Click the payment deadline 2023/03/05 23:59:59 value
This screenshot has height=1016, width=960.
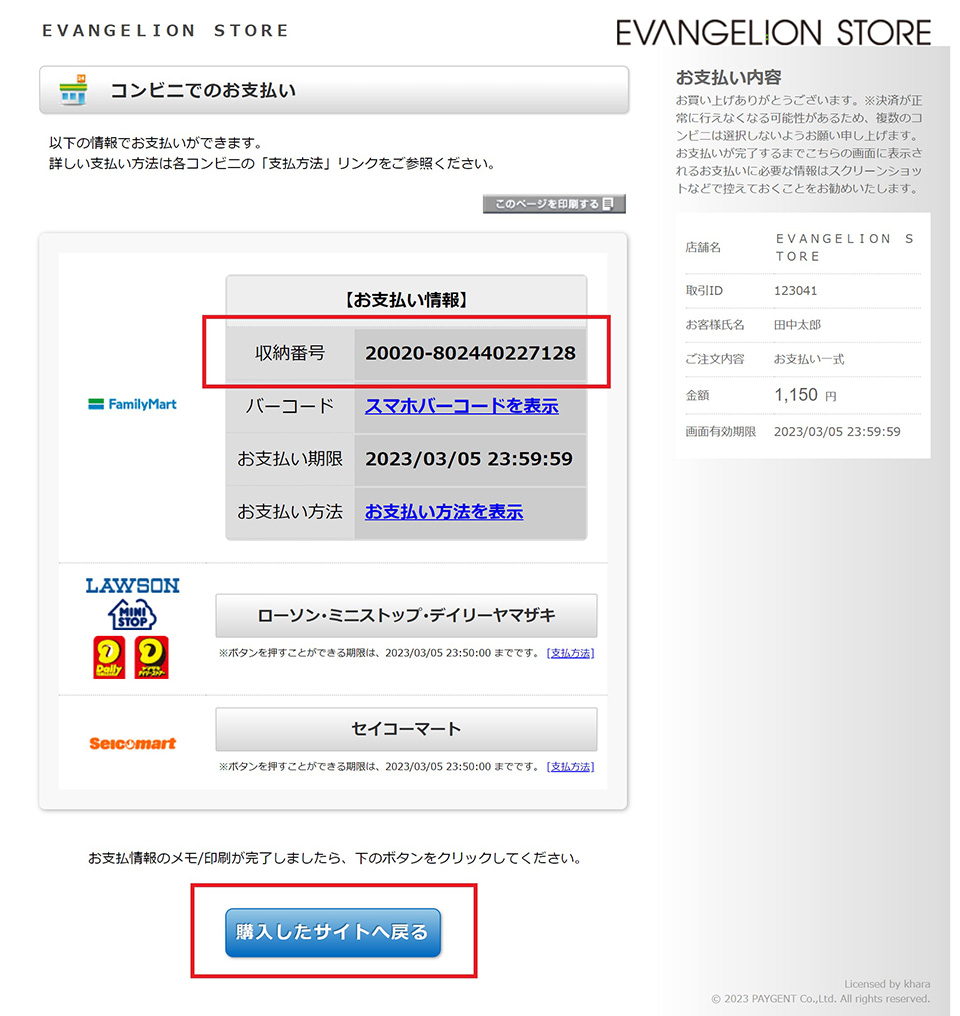[x=469, y=459]
